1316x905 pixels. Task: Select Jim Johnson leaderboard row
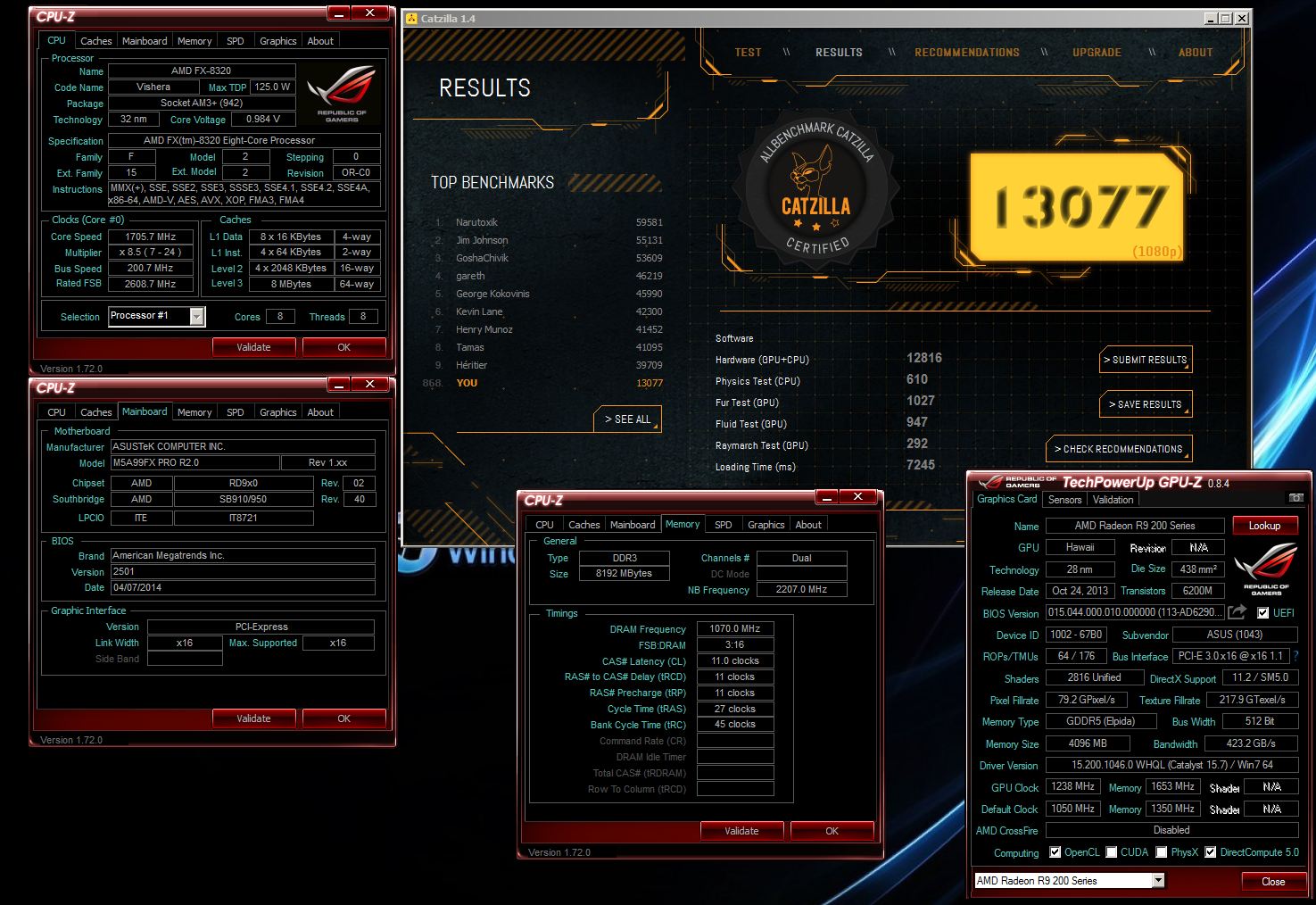pyautogui.click(x=549, y=240)
